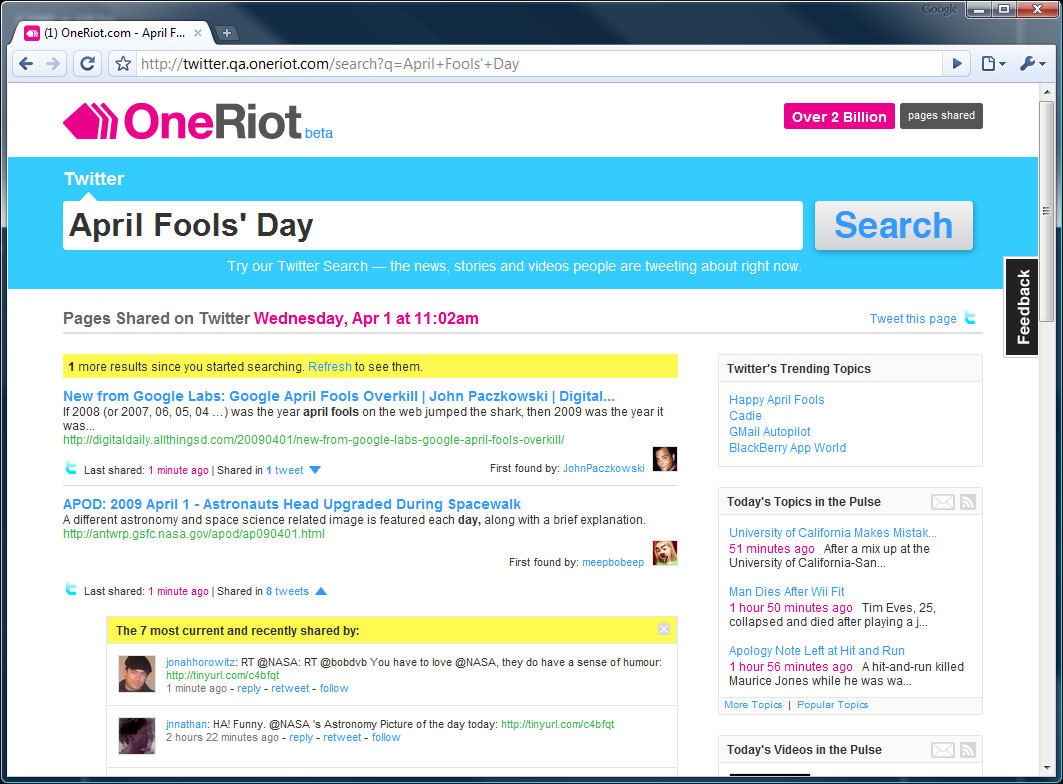Click the Twitter icon by the APOD result
The image size is (1063, 784).
tap(71, 589)
